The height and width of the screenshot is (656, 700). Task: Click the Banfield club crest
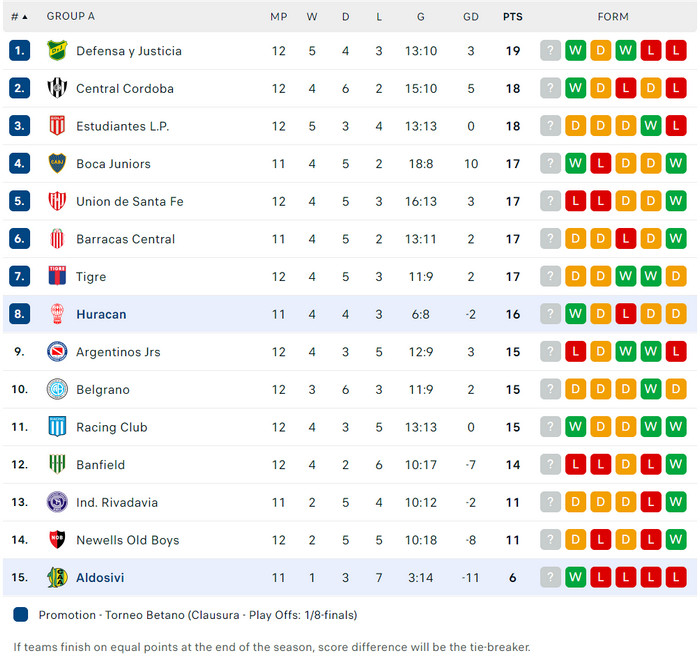[x=57, y=465]
